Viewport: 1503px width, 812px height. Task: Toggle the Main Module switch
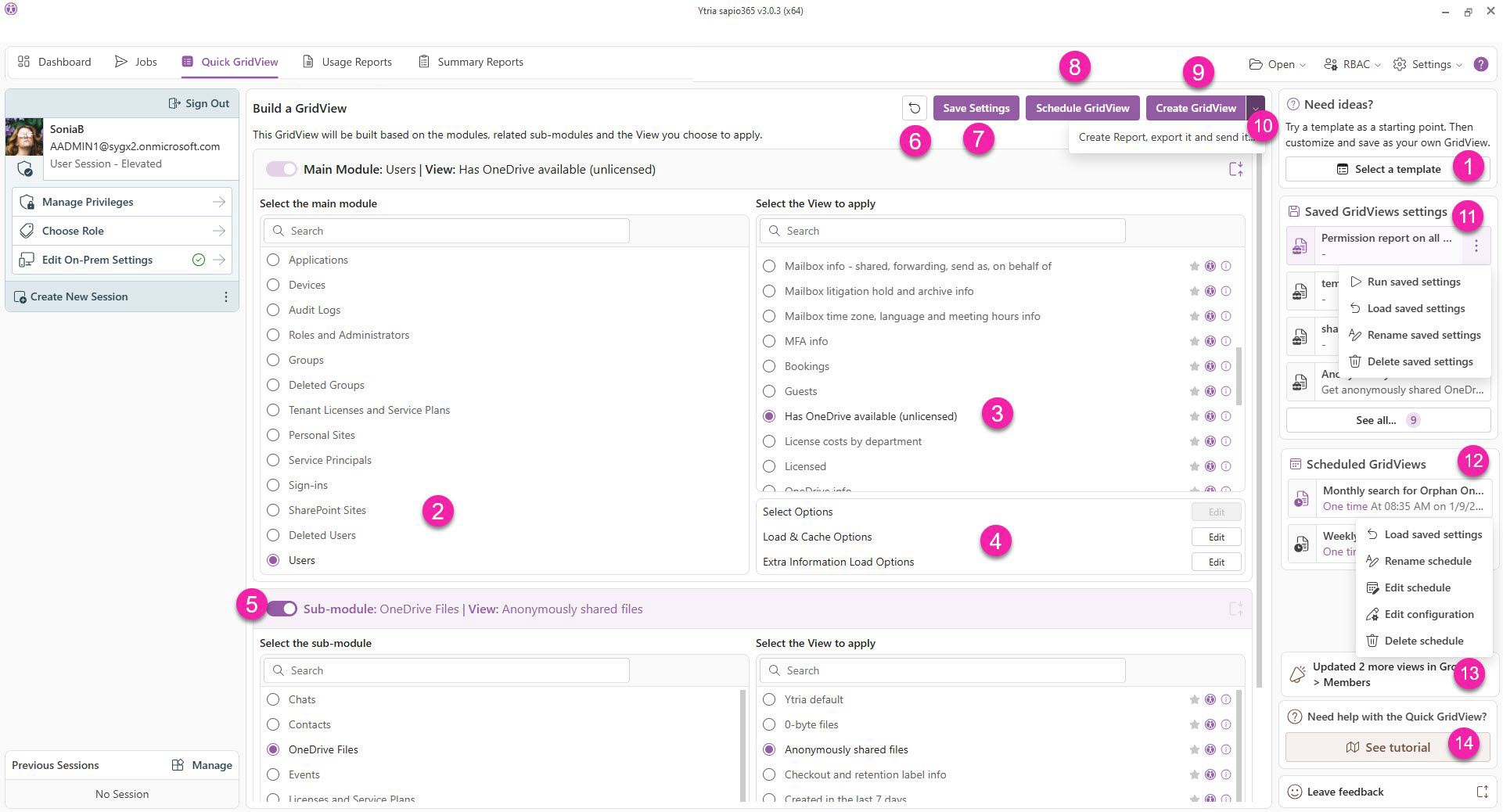pyautogui.click(x=282, y=169)
